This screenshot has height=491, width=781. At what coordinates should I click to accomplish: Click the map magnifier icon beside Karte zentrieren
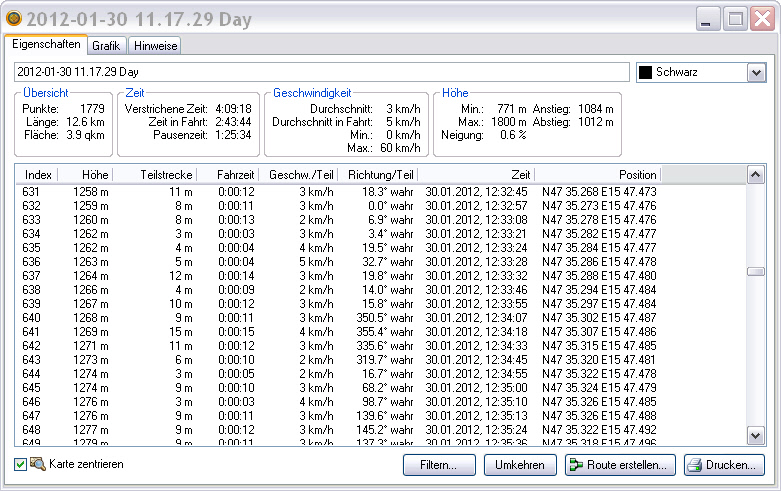tap(38, 464)
